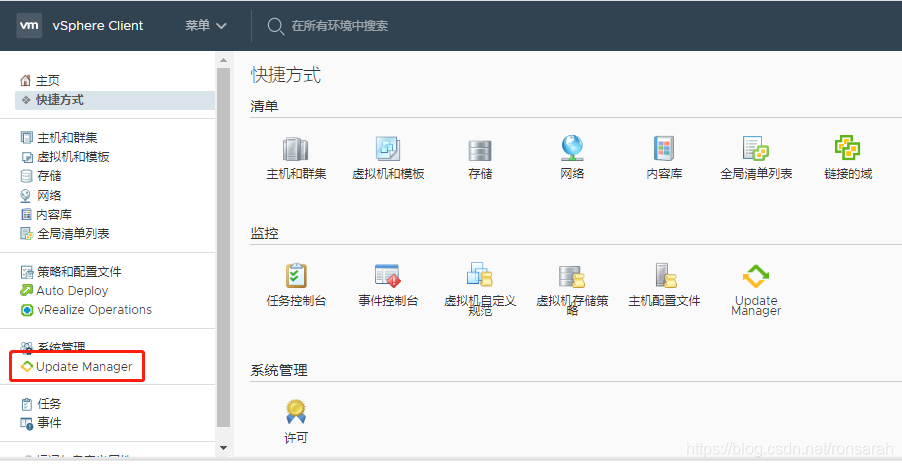The height and width of the screenshot is (467, 902).
Task: Open 全局清单列表 in the sidebar
Action: [x=65, y=234]
